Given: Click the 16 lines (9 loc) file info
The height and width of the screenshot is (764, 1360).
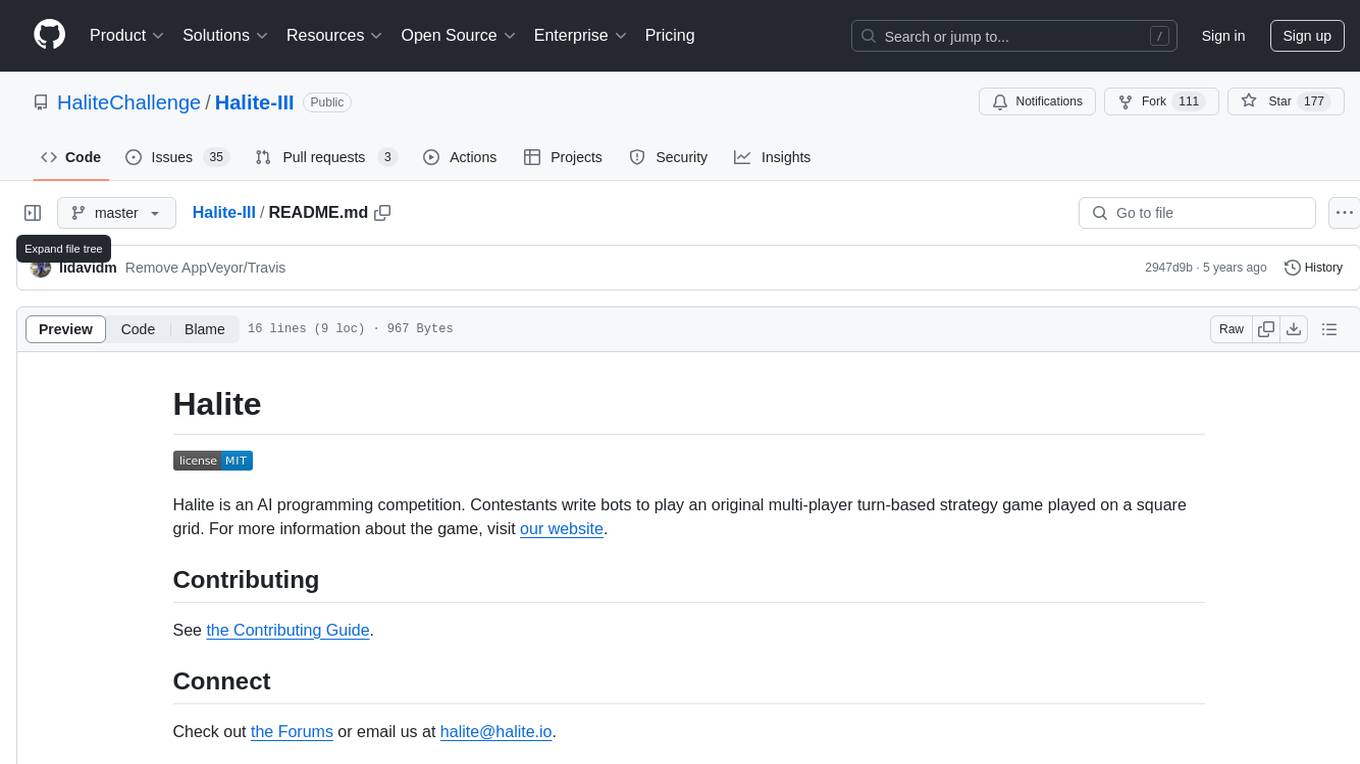Looking at the screenshot, I should click(350, 329).
